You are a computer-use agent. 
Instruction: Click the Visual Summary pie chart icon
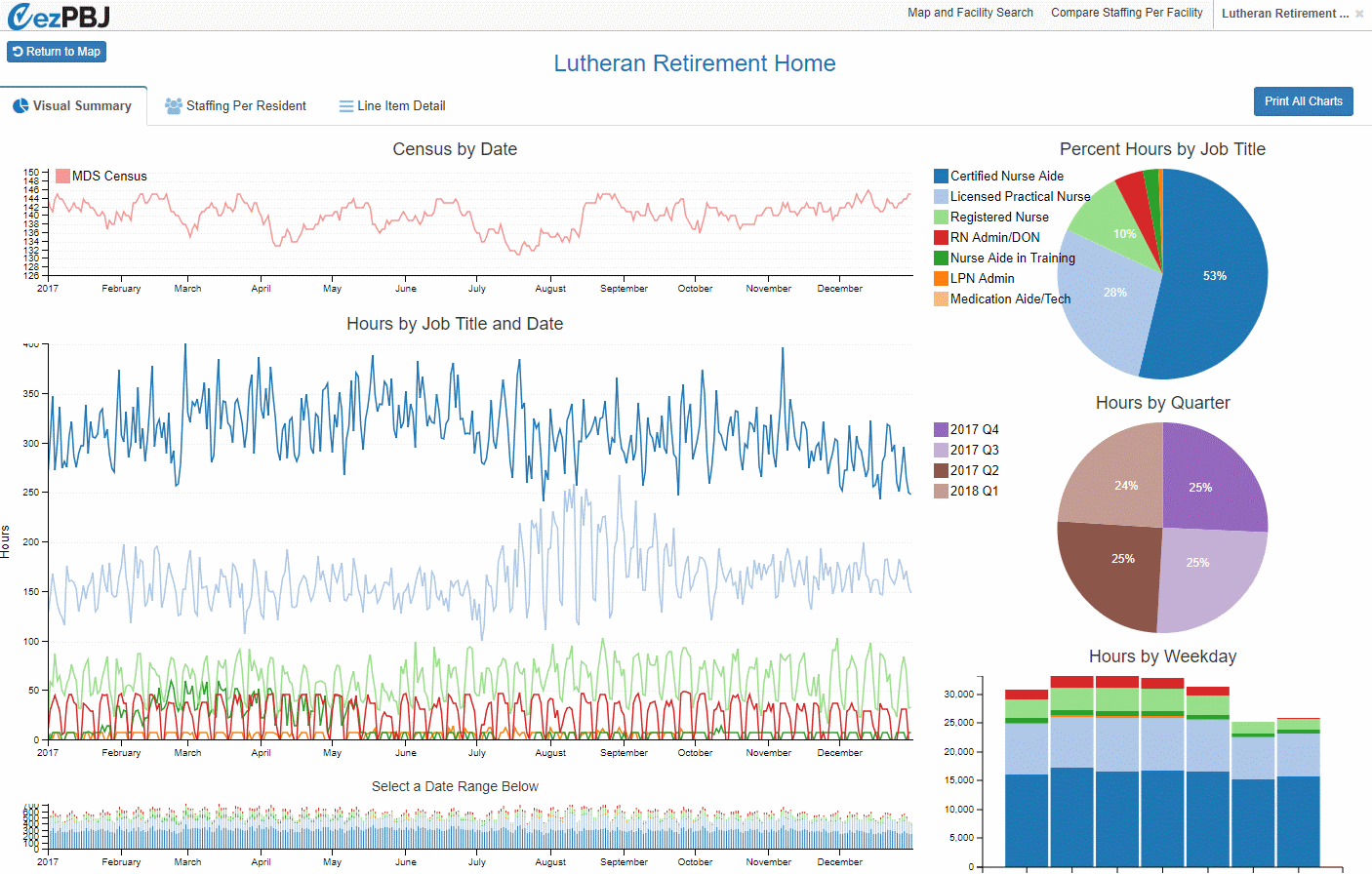click(20, 106)
